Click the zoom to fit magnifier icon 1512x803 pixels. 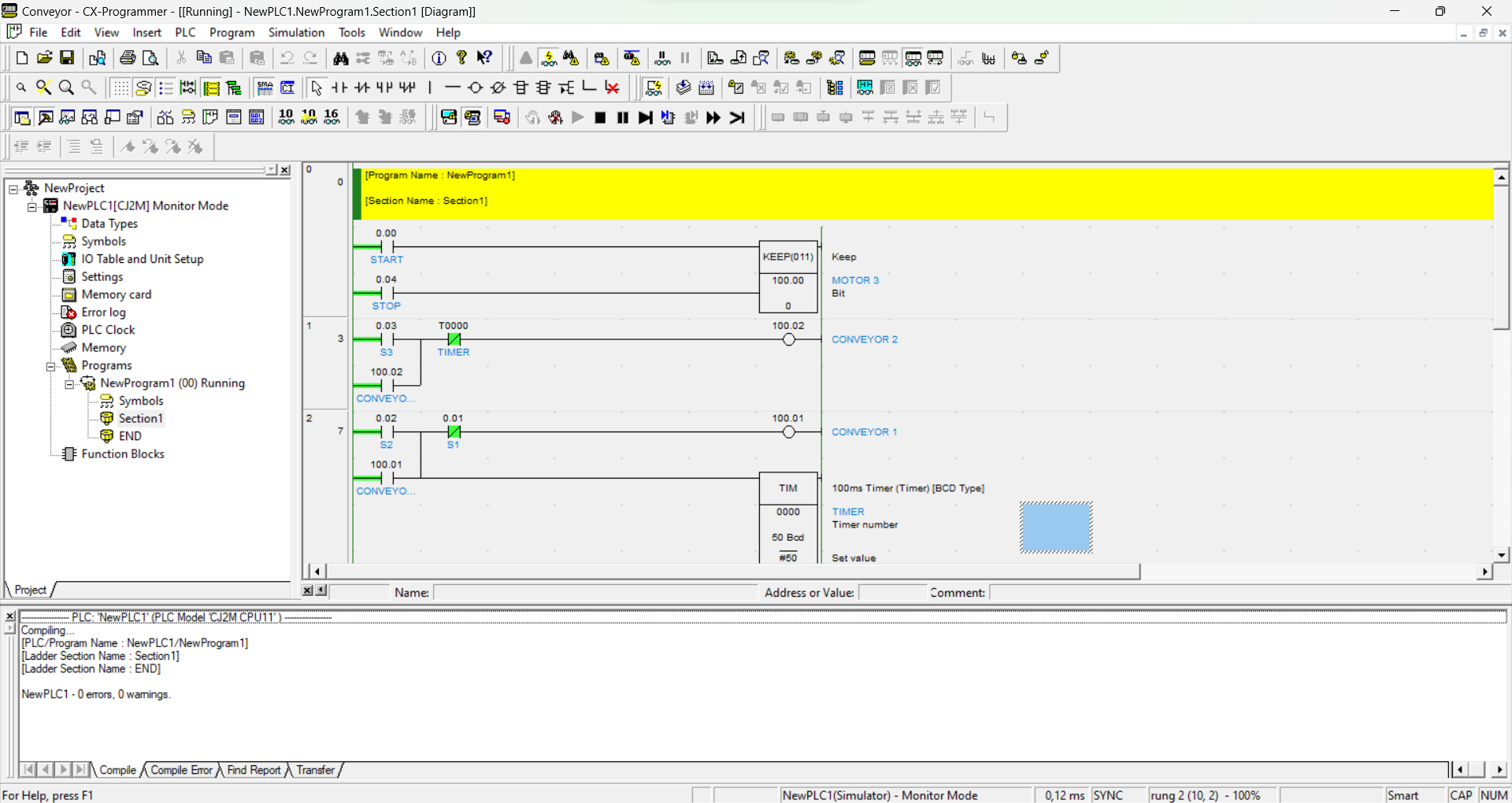pos(43,87)
